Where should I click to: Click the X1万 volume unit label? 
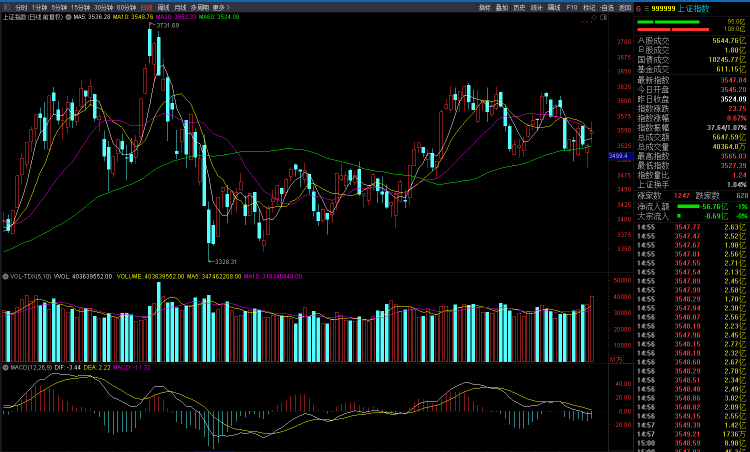616,359
